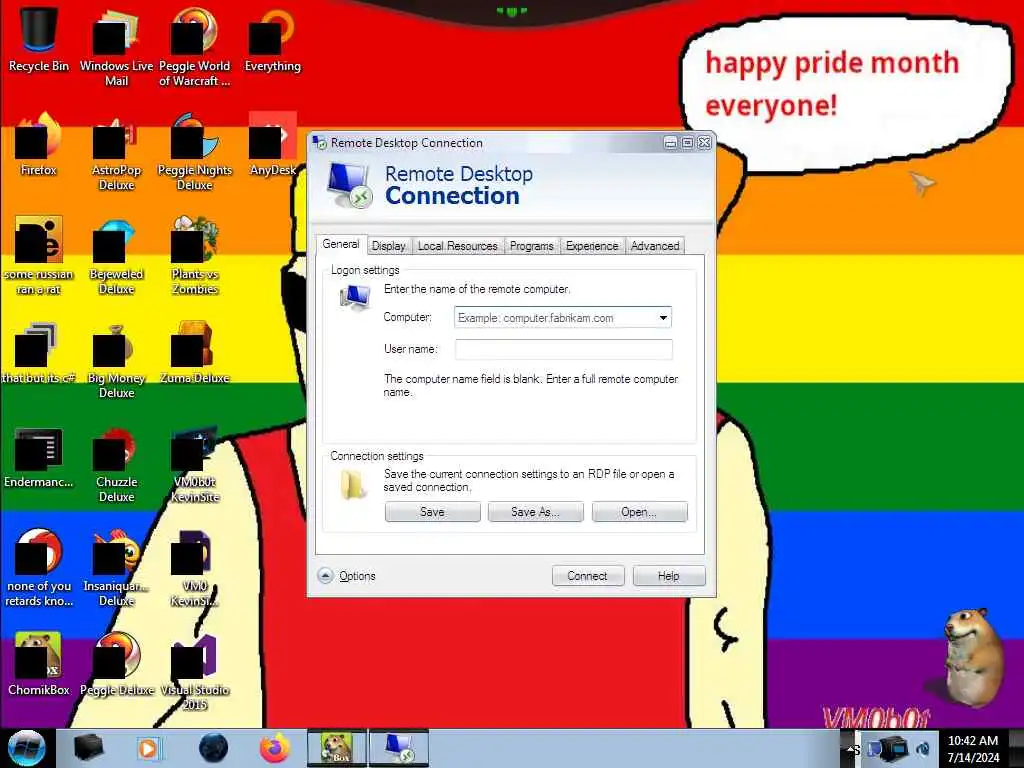Open the Firefox desktop shortcut
The image size is (1024, 768).
(39, 144)
